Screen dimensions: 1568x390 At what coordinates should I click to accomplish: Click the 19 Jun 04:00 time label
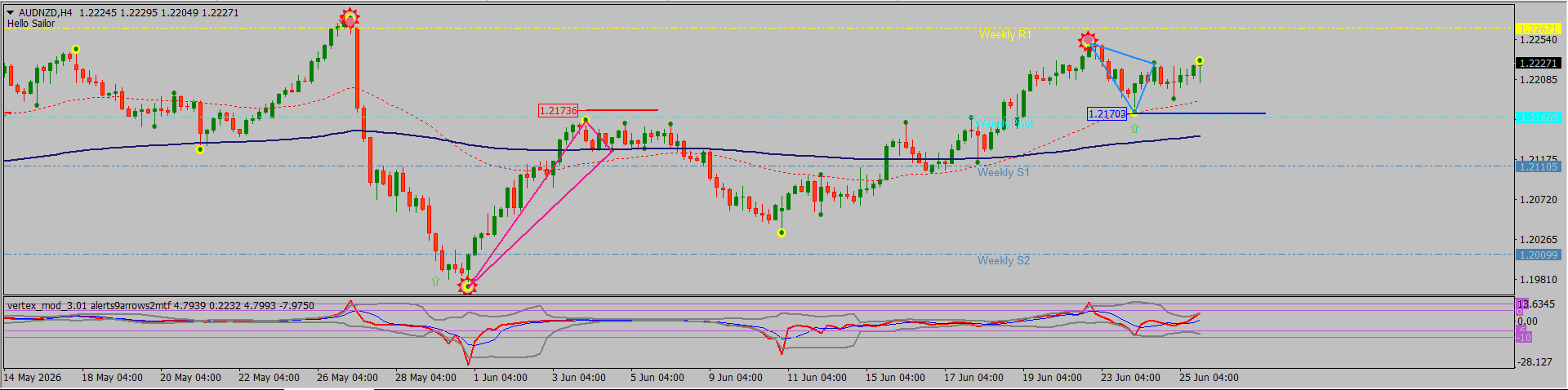pyautogui.click(x=1052, y=378)
